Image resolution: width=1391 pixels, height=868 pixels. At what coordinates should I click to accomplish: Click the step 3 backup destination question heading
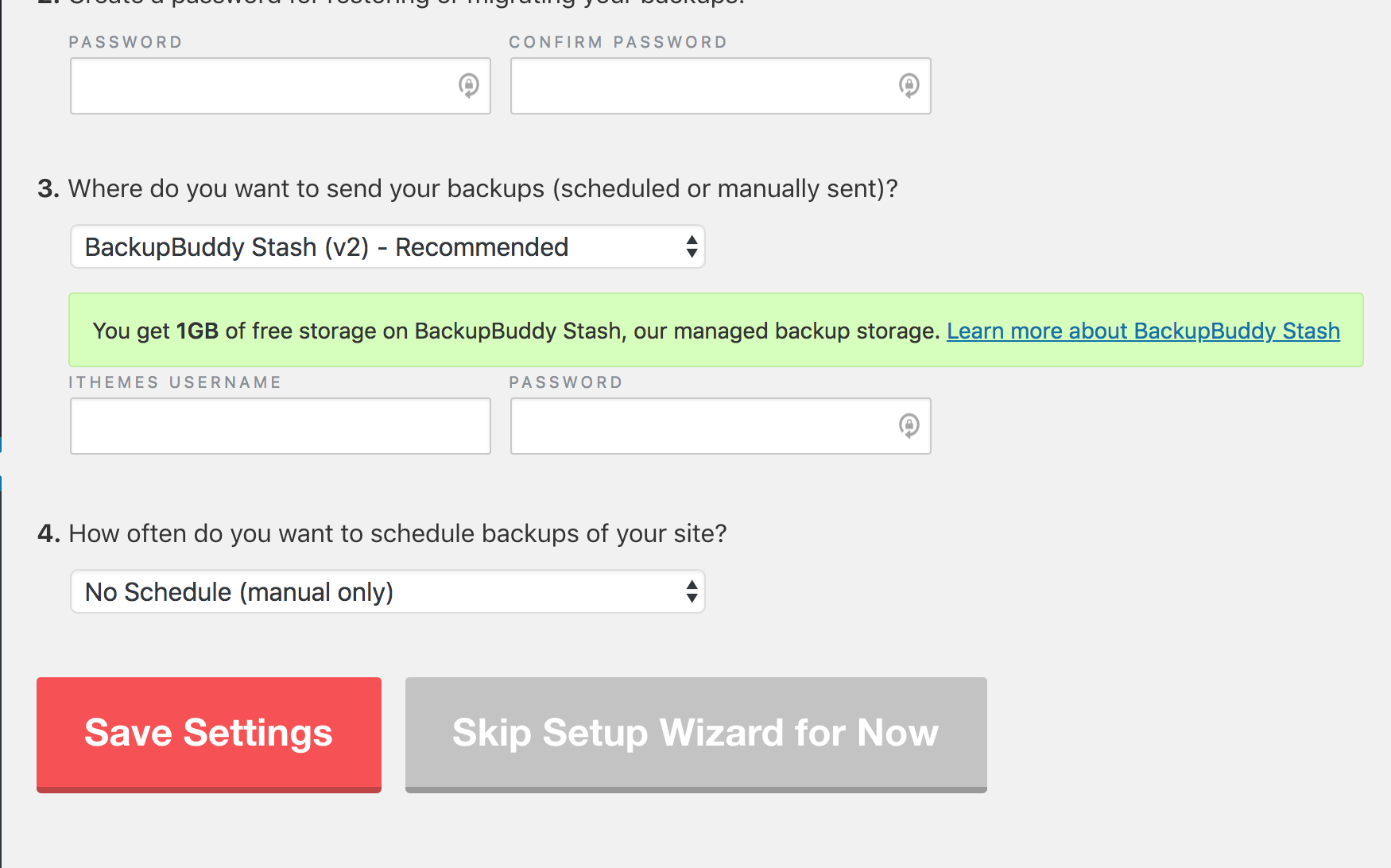coord(467,188)
